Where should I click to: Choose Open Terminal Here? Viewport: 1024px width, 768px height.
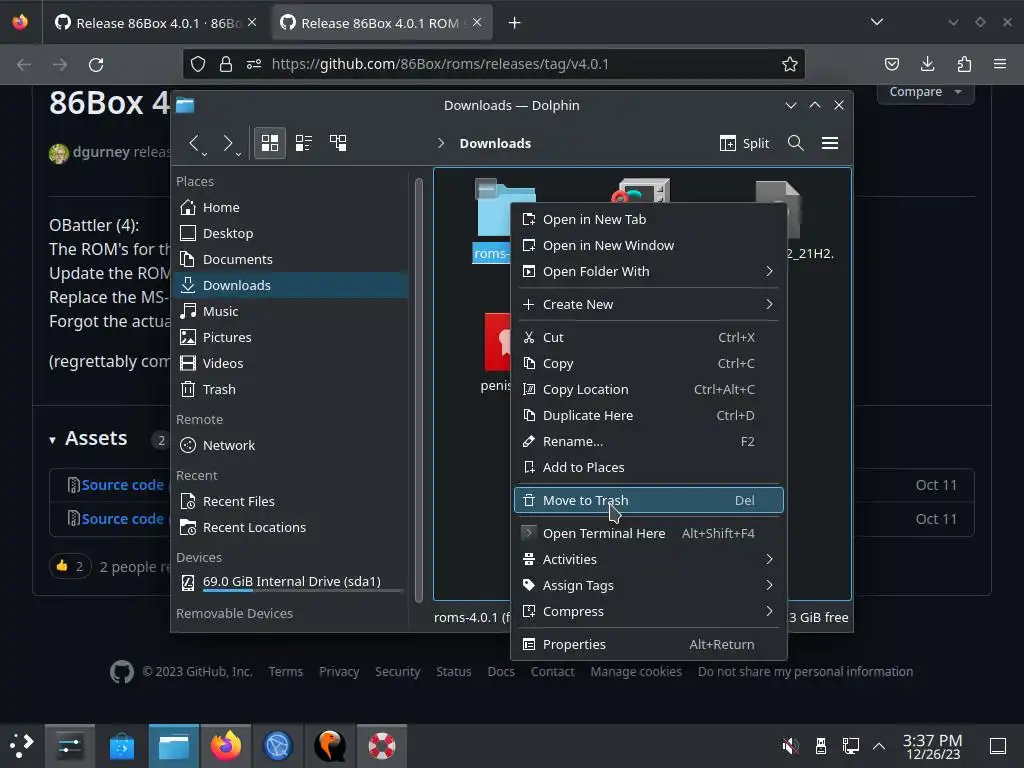coord(648,534)
